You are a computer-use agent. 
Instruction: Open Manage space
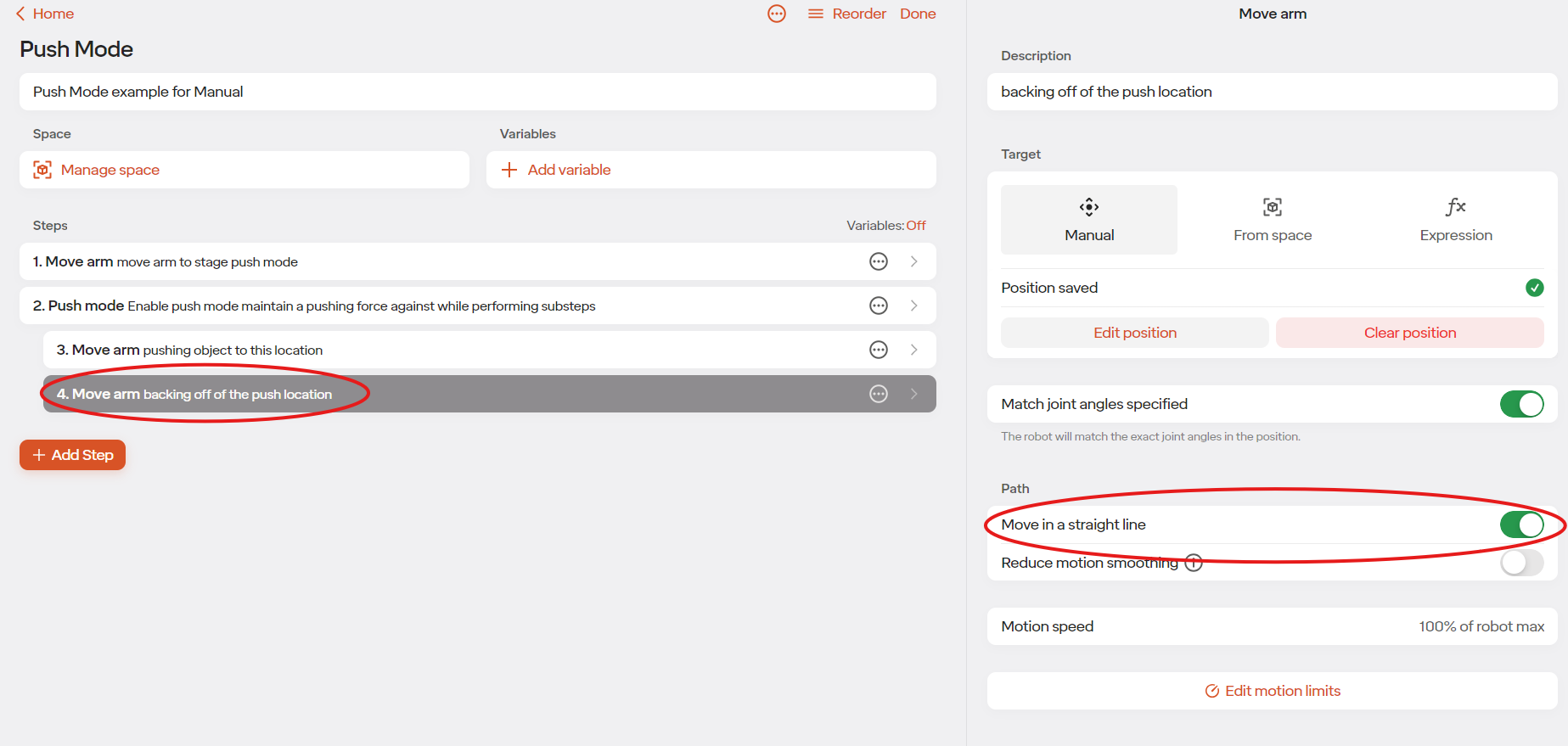[x=244, y=170]
